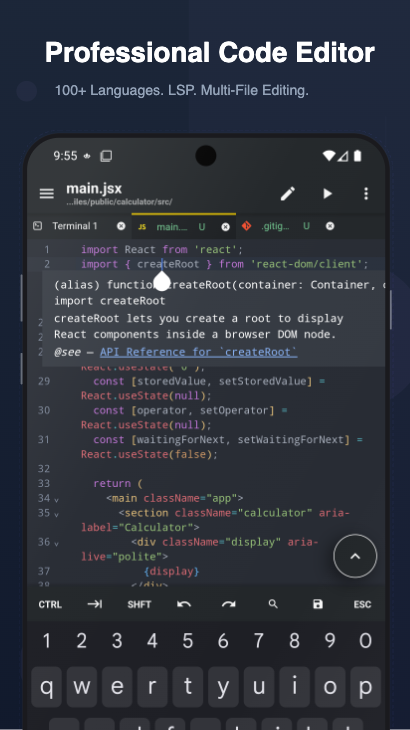Viewport: 410px width, 730px height.
Task: Place cursor on 'react-dom/client' string
Action: (306, 264)
